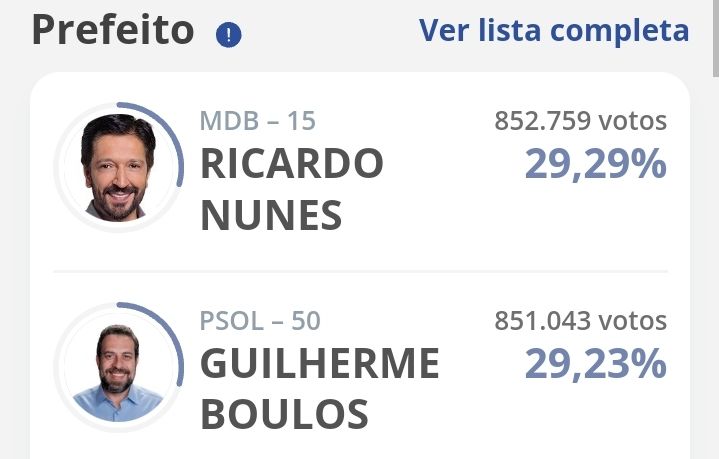The width and height of the screenshot is (719, 459).
Task: Select the GUILHERME first name text
Action: (319, 363)
